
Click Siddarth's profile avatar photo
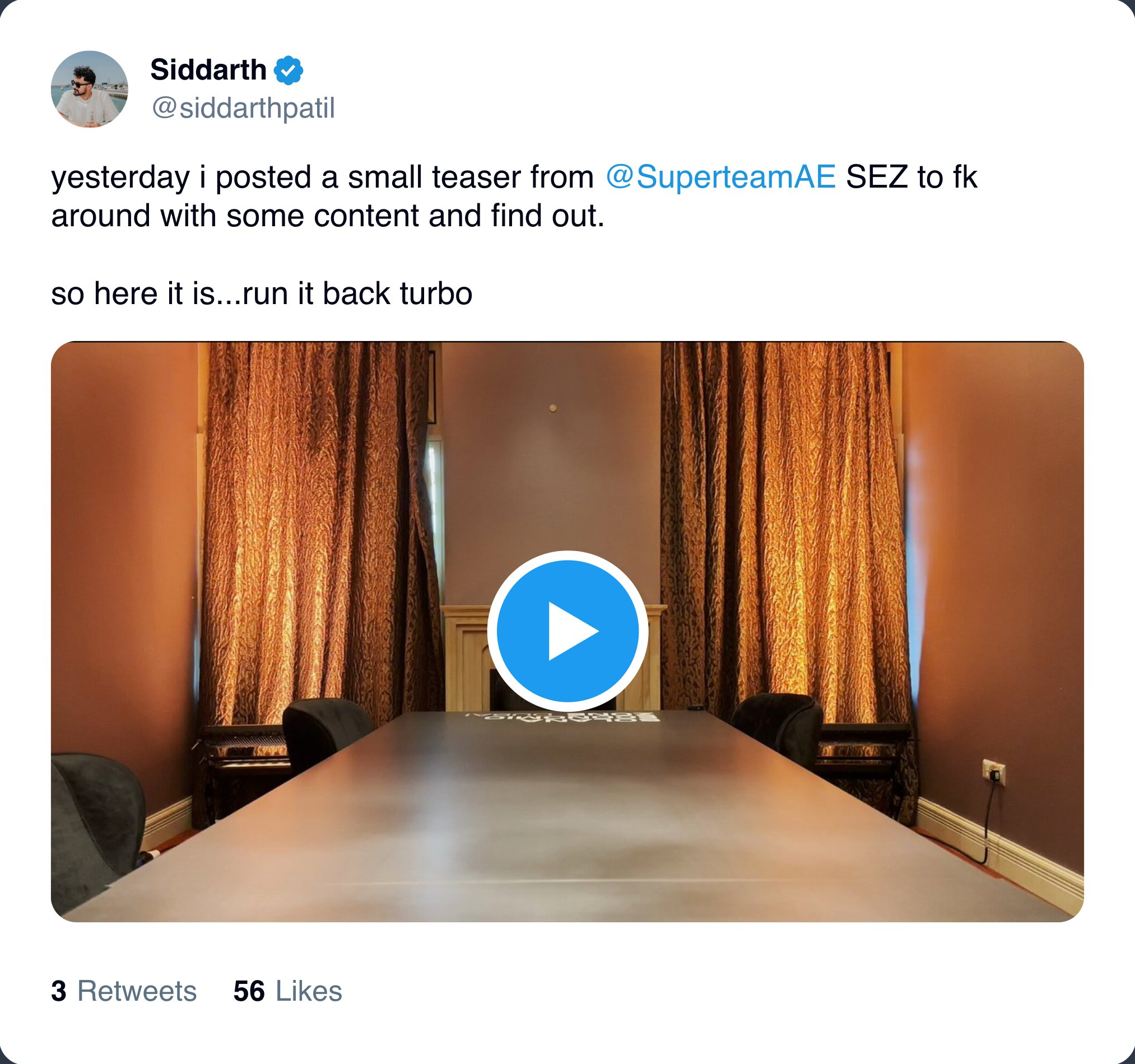[89, 89]
